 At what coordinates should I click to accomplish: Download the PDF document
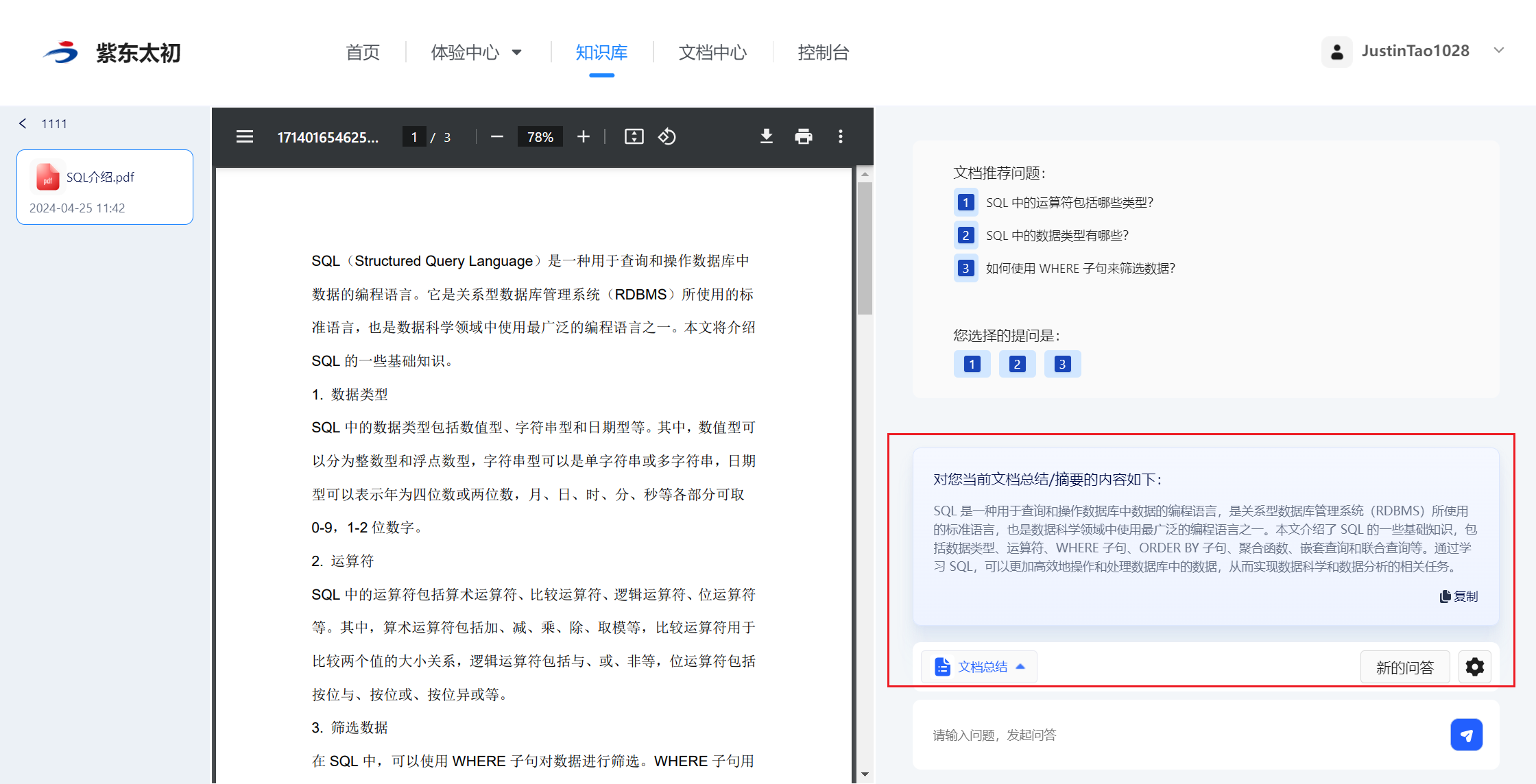[x=767, y=137]
